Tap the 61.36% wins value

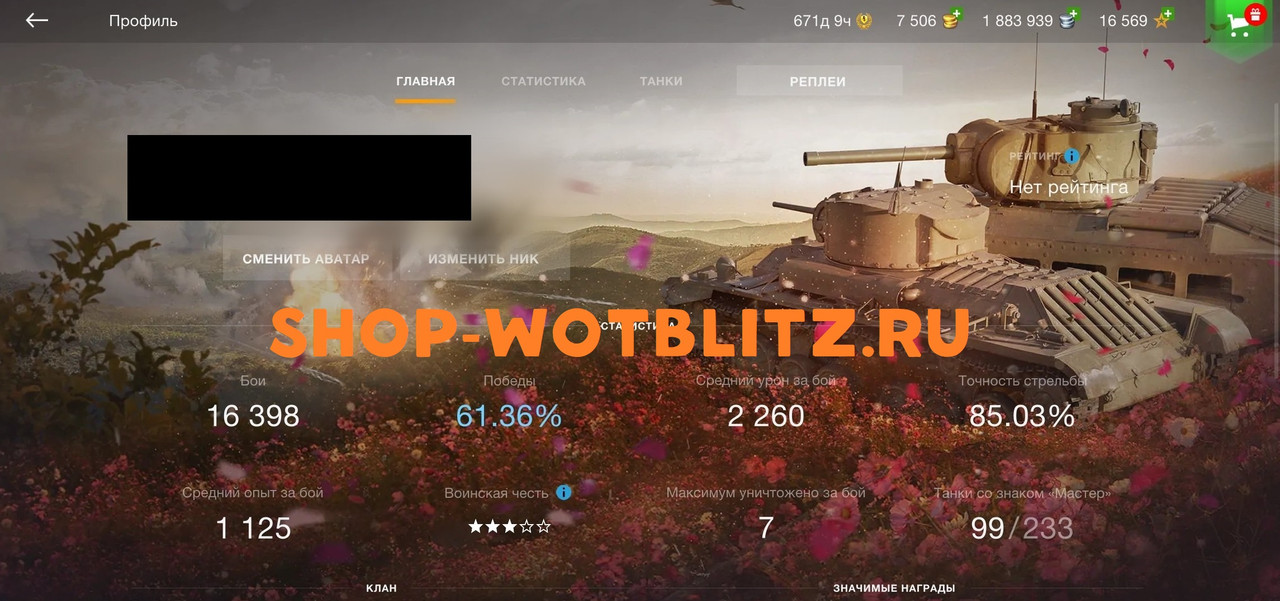(x=509, y=416)
